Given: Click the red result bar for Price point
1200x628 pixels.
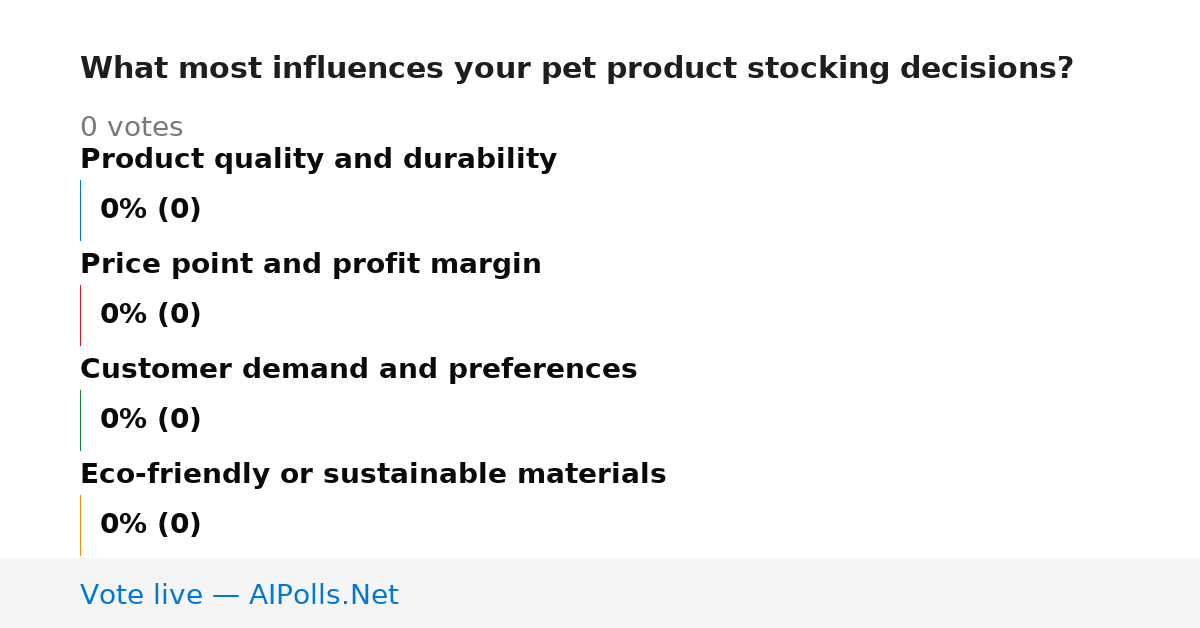Looking at the screenshot, I should pyautogui.click(x=80, y=315).
